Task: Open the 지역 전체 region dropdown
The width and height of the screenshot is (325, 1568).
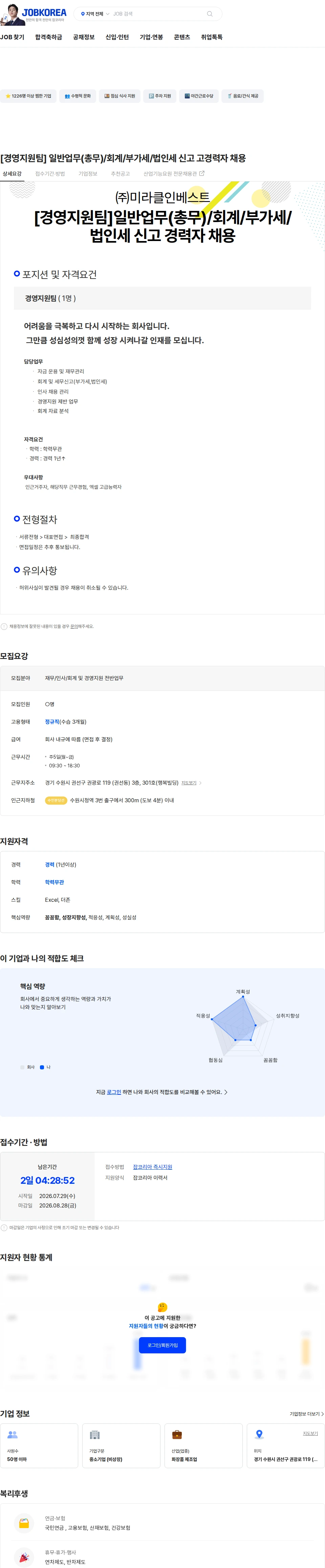Action: click(95, 14)
